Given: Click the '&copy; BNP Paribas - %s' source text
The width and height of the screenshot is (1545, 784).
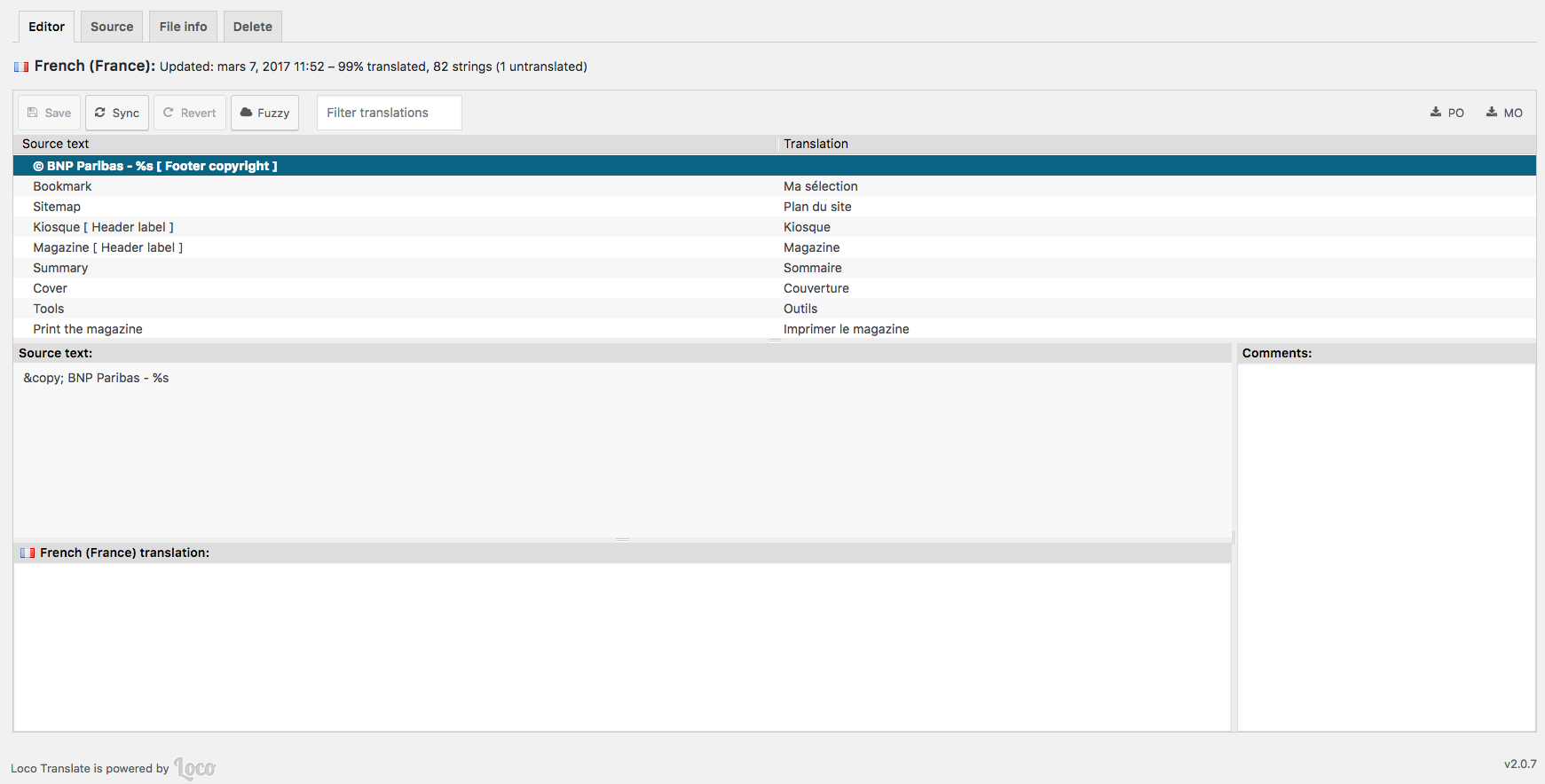Looking at the screenshot, I should 96,378.
